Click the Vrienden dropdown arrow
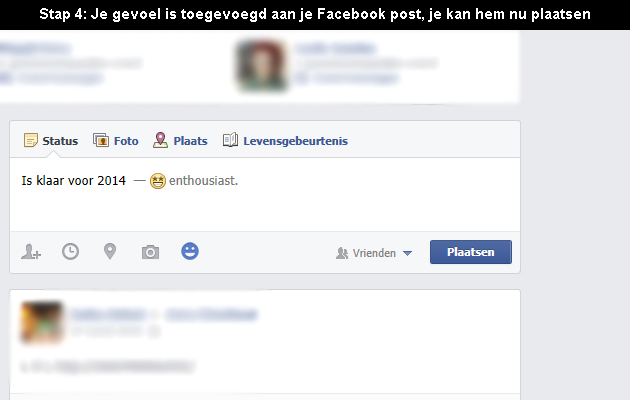Viewport: 630px width, 400px height. 407,253
